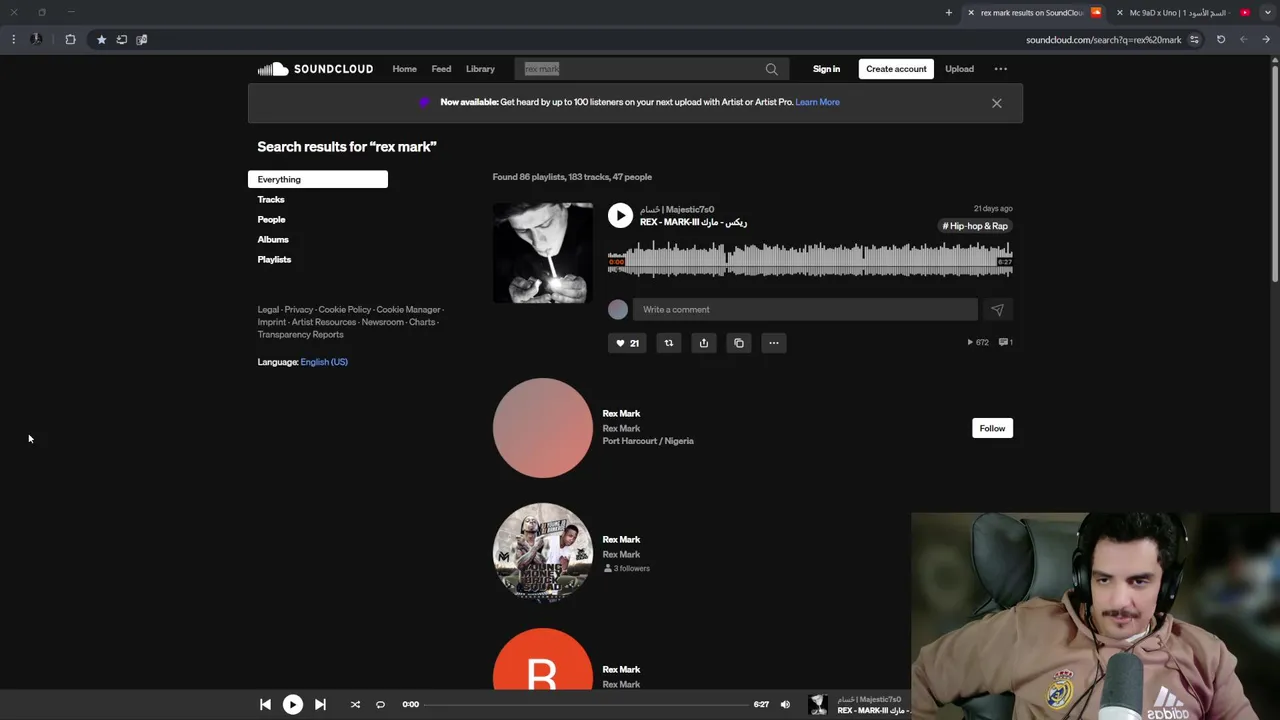Repost the REX - MARK-III track
Image resolution: width=1280 pixels, height=720 pixels.
[x=669, y=343]
